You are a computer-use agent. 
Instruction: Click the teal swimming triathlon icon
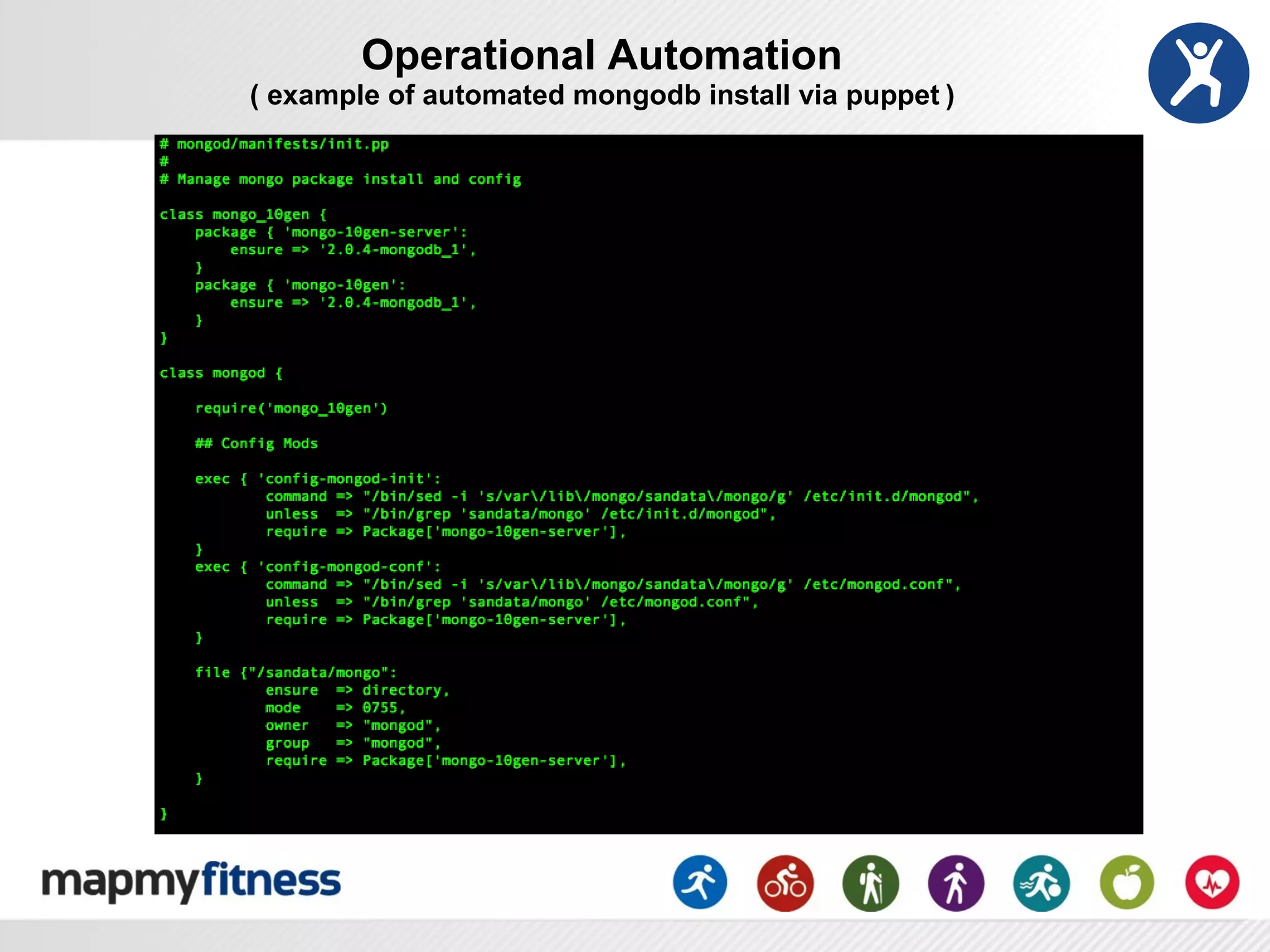(x=1042, y=883)
